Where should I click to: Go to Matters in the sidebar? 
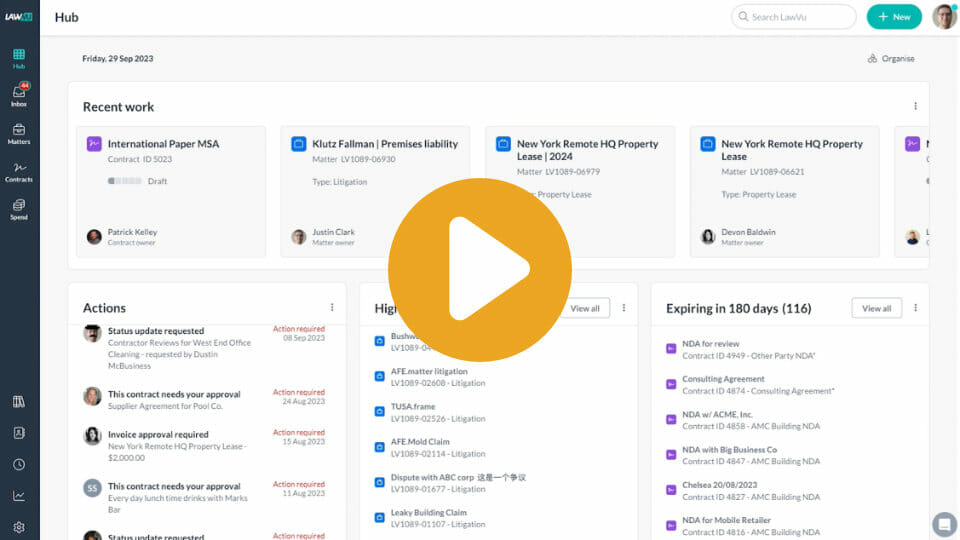click(x=19, y=134)
